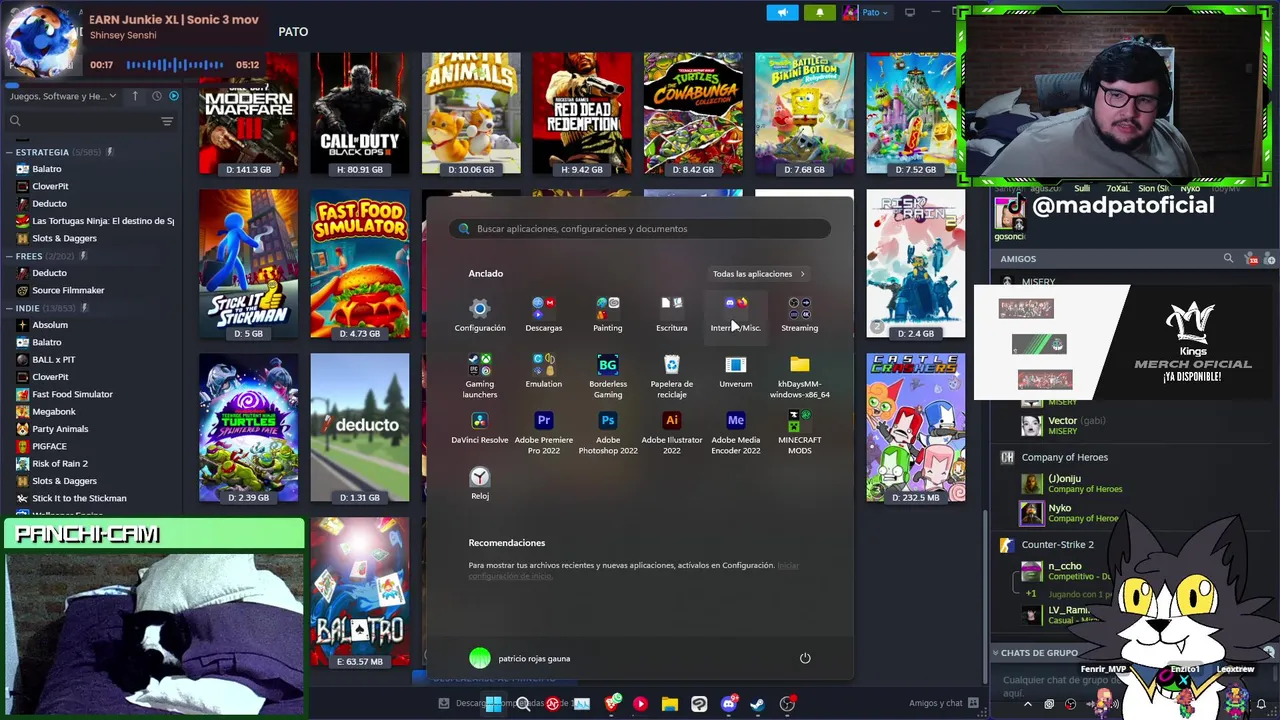Screen dimensions: 1280x720
Task: Click the Counter-Strike 2 friends group header
Action: pyautogui.click(x=1057, y=544)
